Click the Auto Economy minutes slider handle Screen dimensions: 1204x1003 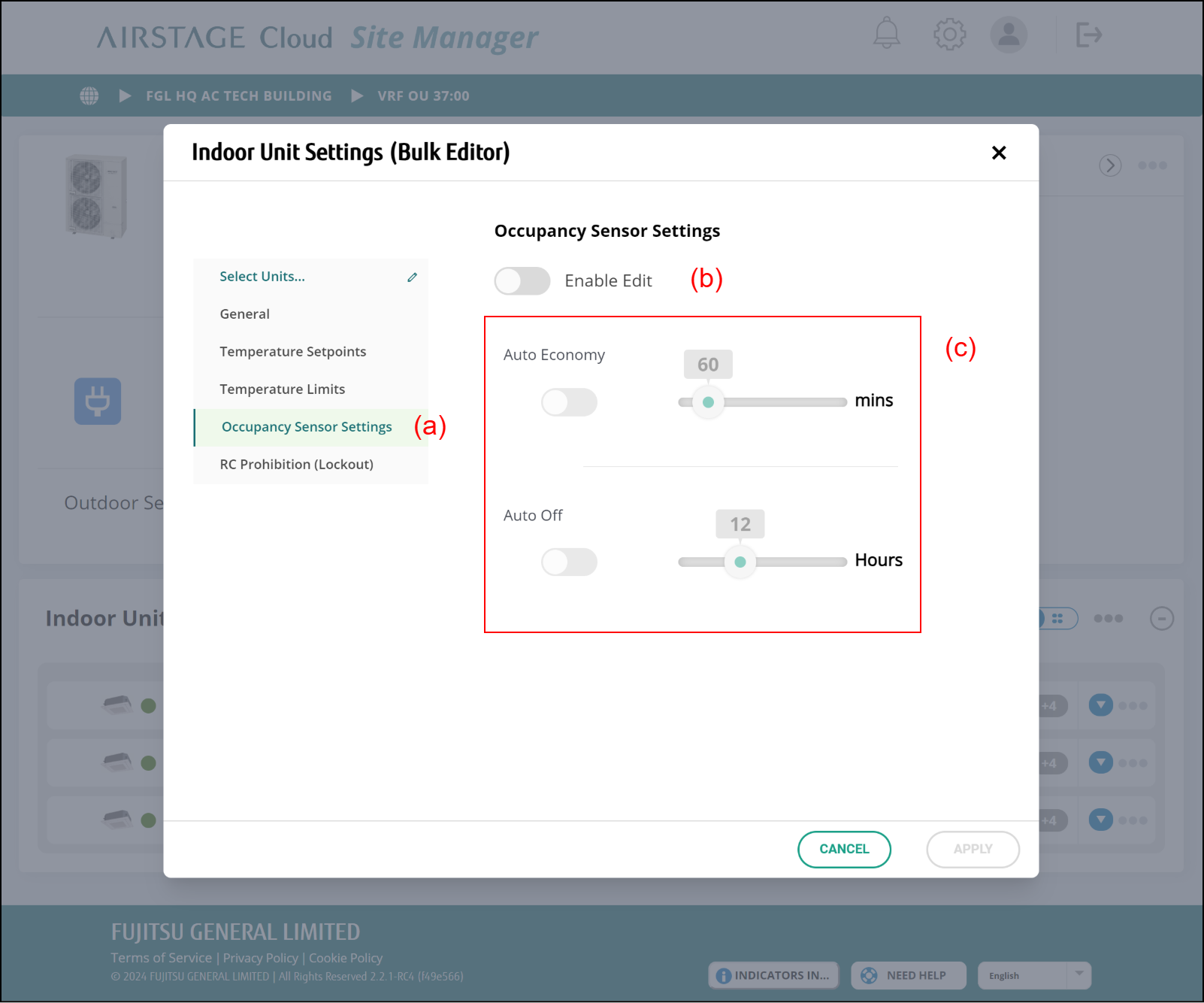(x=708, y=402)
